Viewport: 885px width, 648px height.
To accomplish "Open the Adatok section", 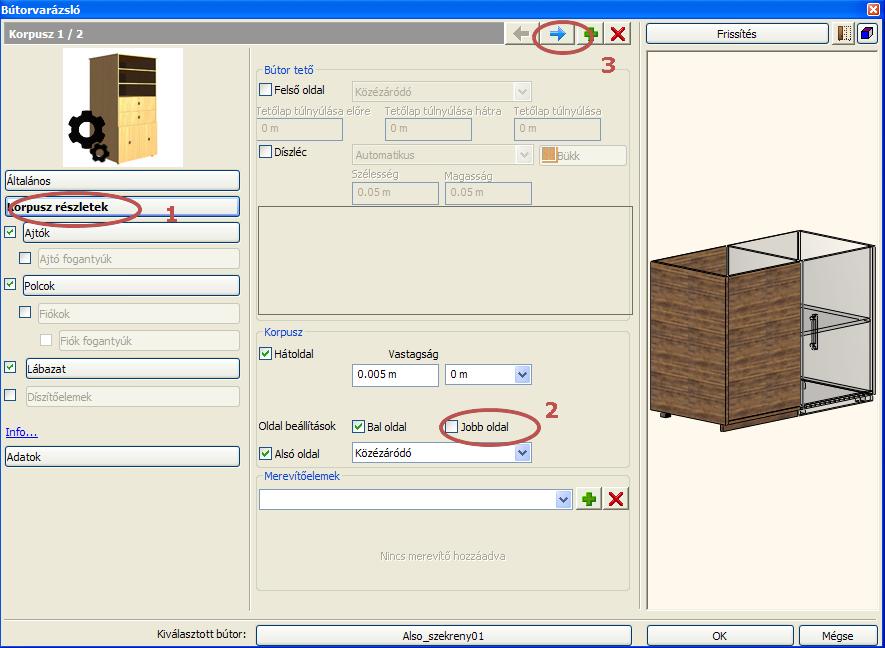I will coord(122,457).
